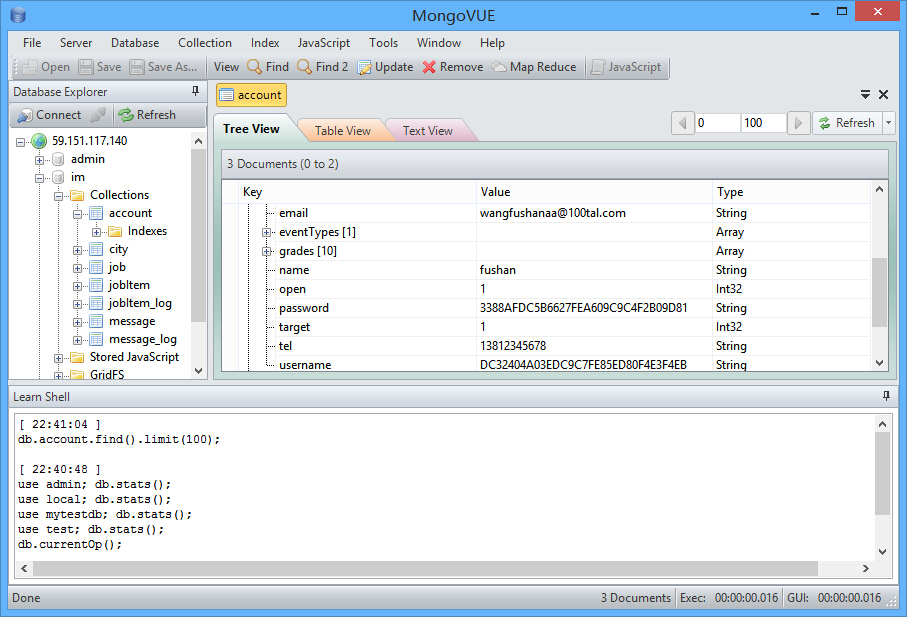Viewport: 907px width, 617px height.
Task: Switch to the Text View tab
Action: coord(427,131)
